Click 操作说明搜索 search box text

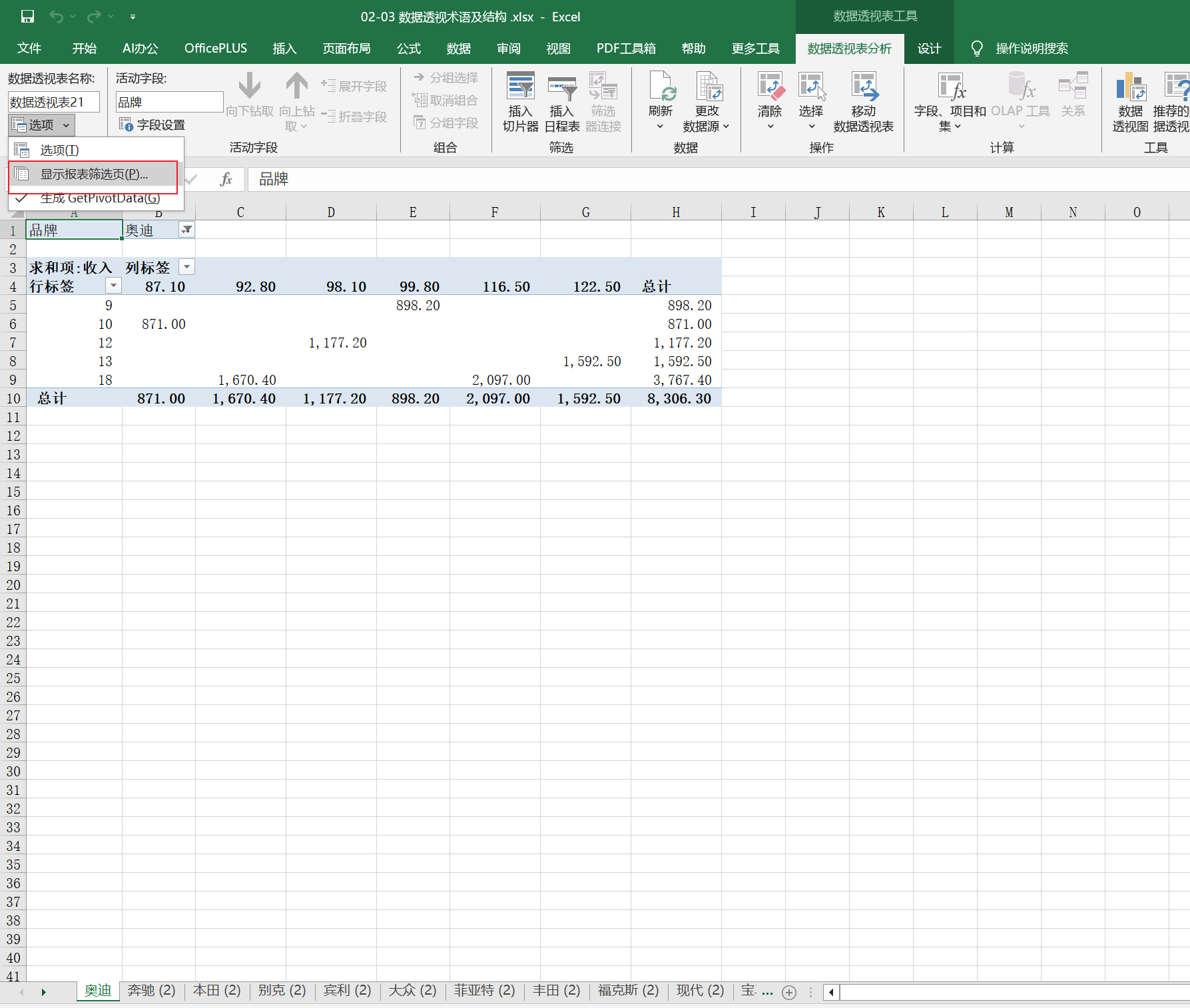pos(1032,48)
